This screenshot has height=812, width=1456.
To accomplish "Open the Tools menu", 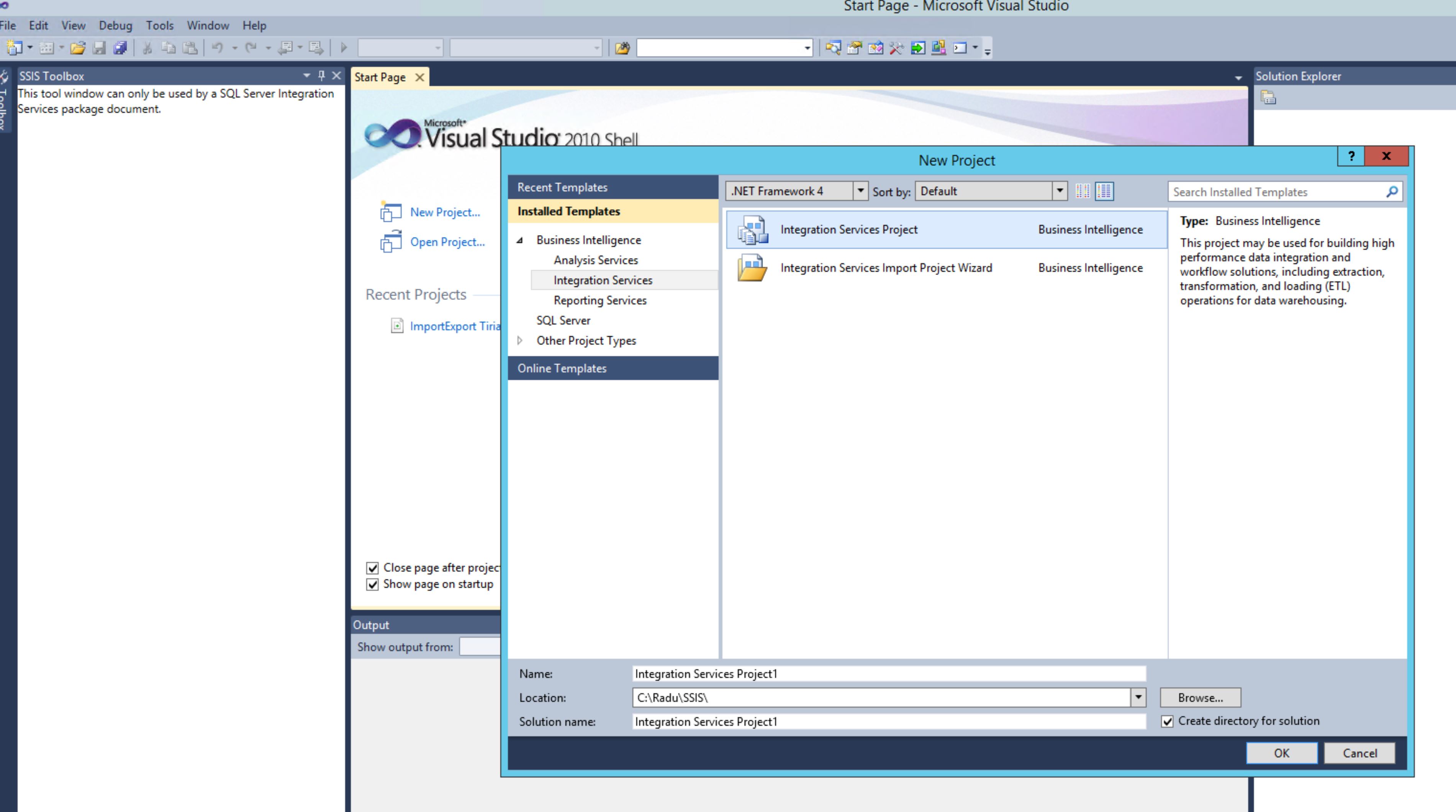I will click(159, 25).
